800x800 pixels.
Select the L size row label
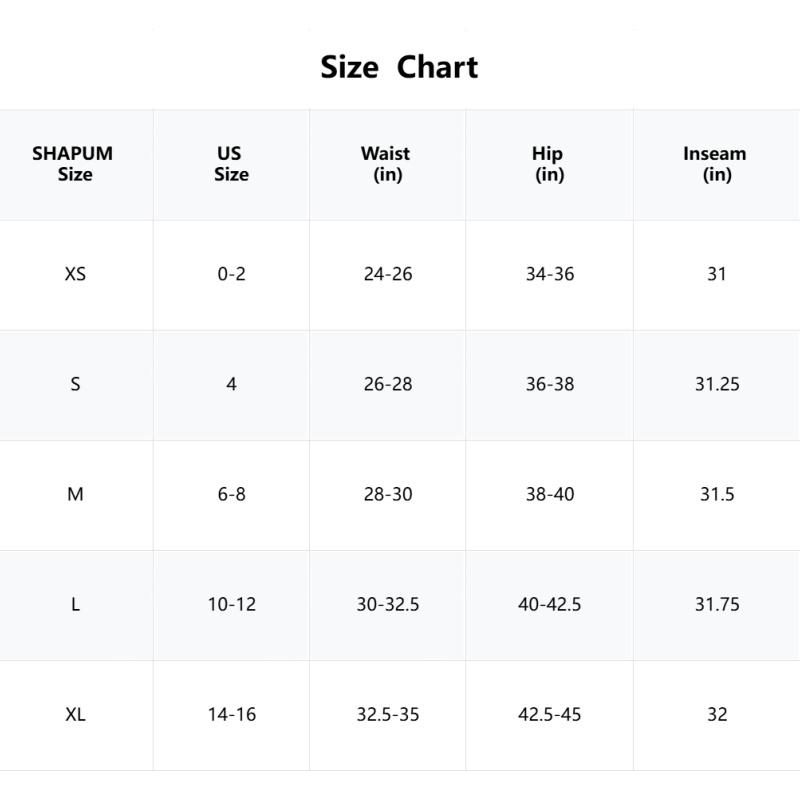tap(75, 604)
